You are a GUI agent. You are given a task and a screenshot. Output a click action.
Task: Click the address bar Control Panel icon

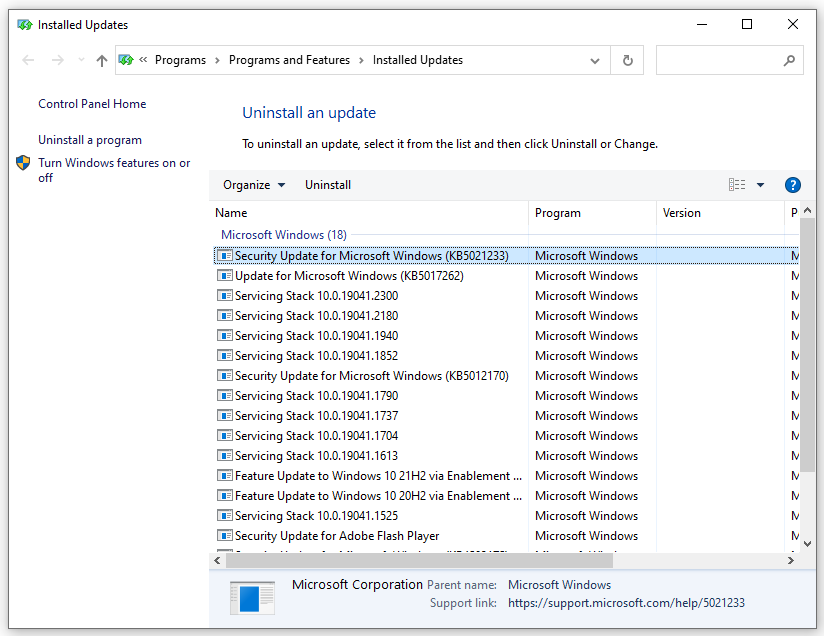[x=126, y=60]
